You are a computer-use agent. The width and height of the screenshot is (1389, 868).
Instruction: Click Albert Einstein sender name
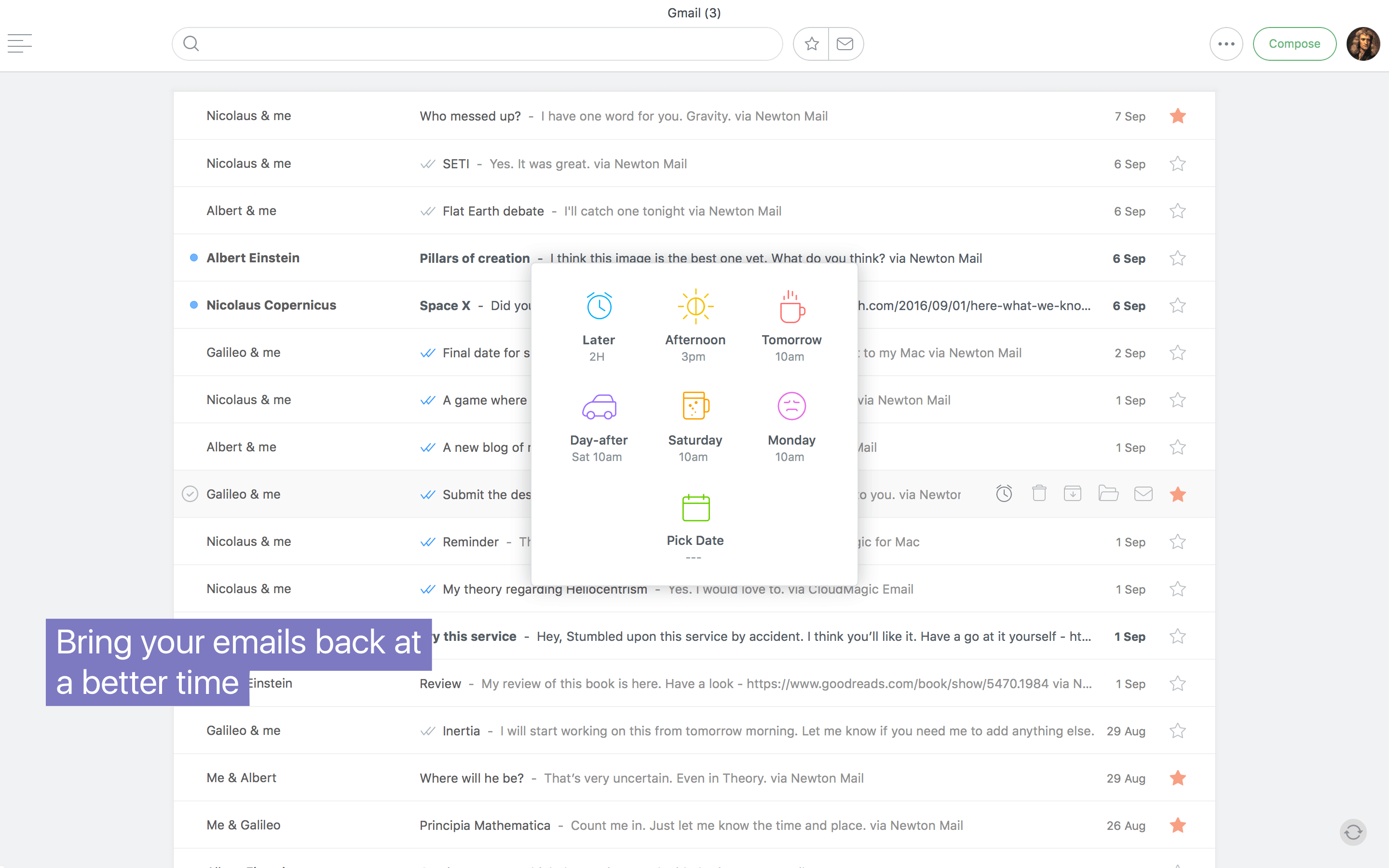tap(253, 258)
